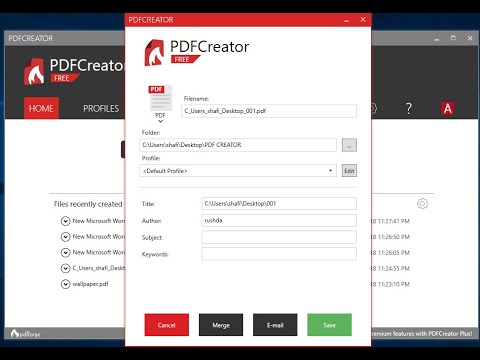Expand first New Microsoft Wor row chevron
Image resolution: width=480 pixels, height=360 pixels.
tap(65, 221)
